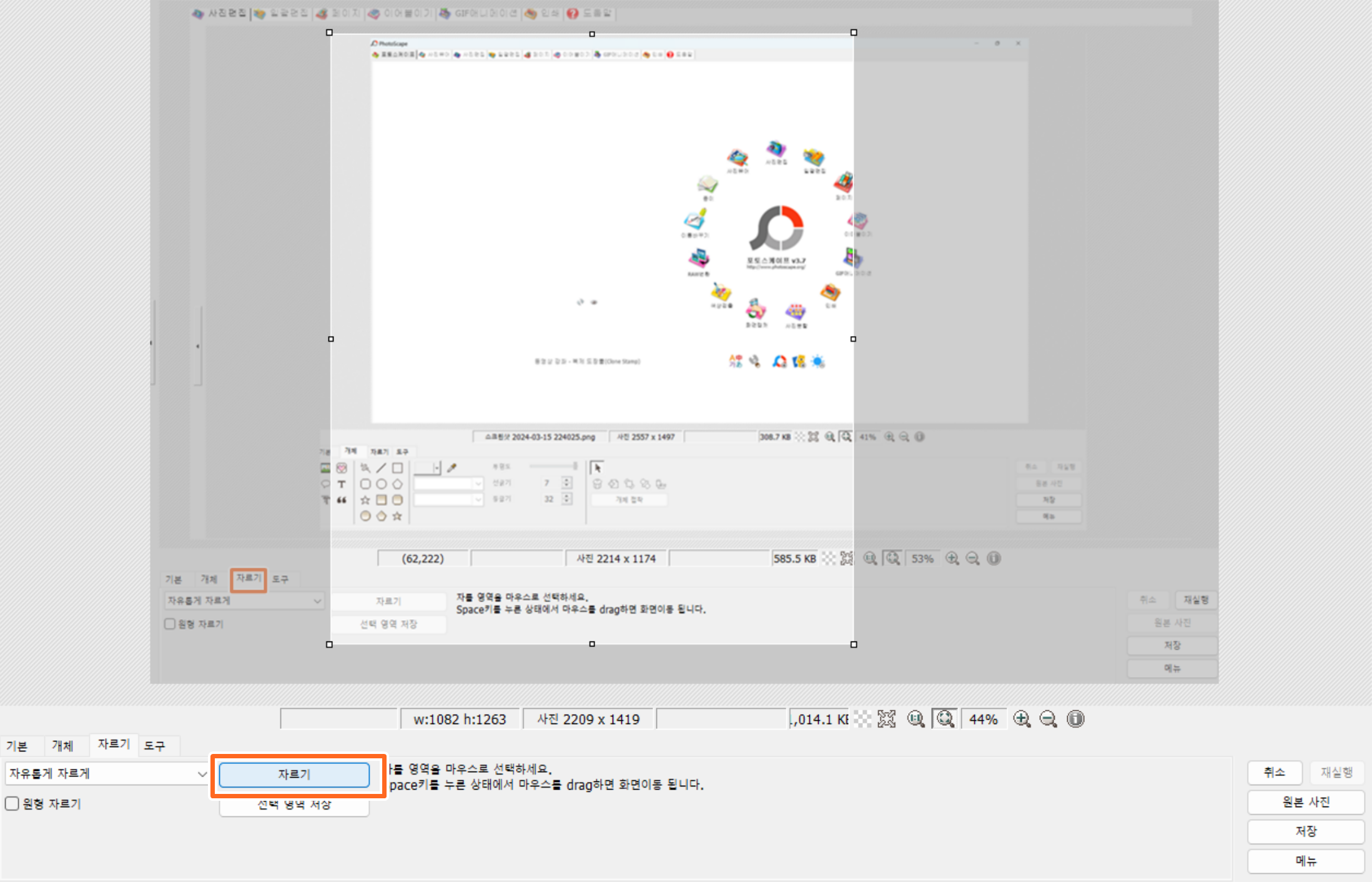This screenshot has height=882, width=1372.
Task: Click the zoom out magnifier on the status bar
Action: [x=1048, y=719]
